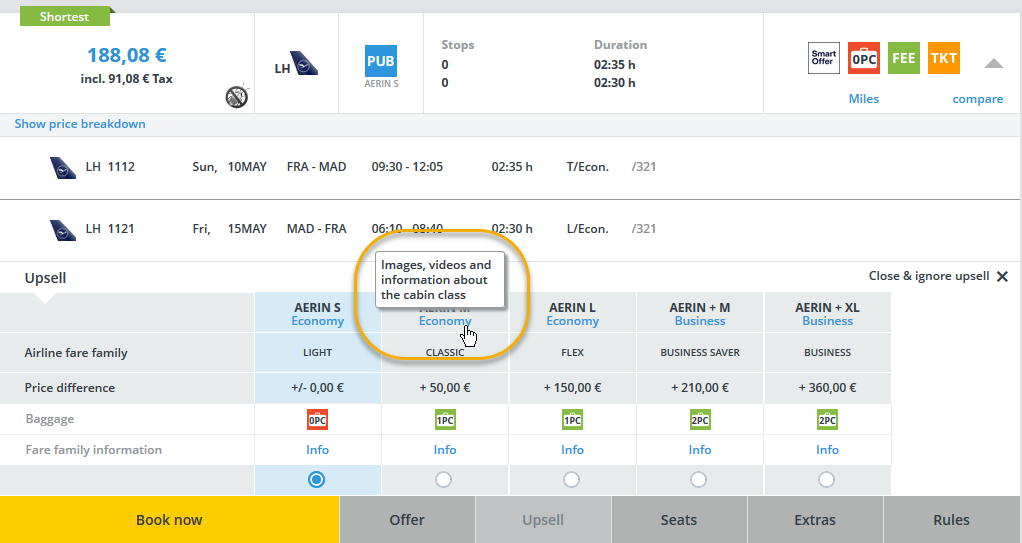Click the blue PUB fare icon
Viewport: 1022px width, 543px height.
coord(381,61)
